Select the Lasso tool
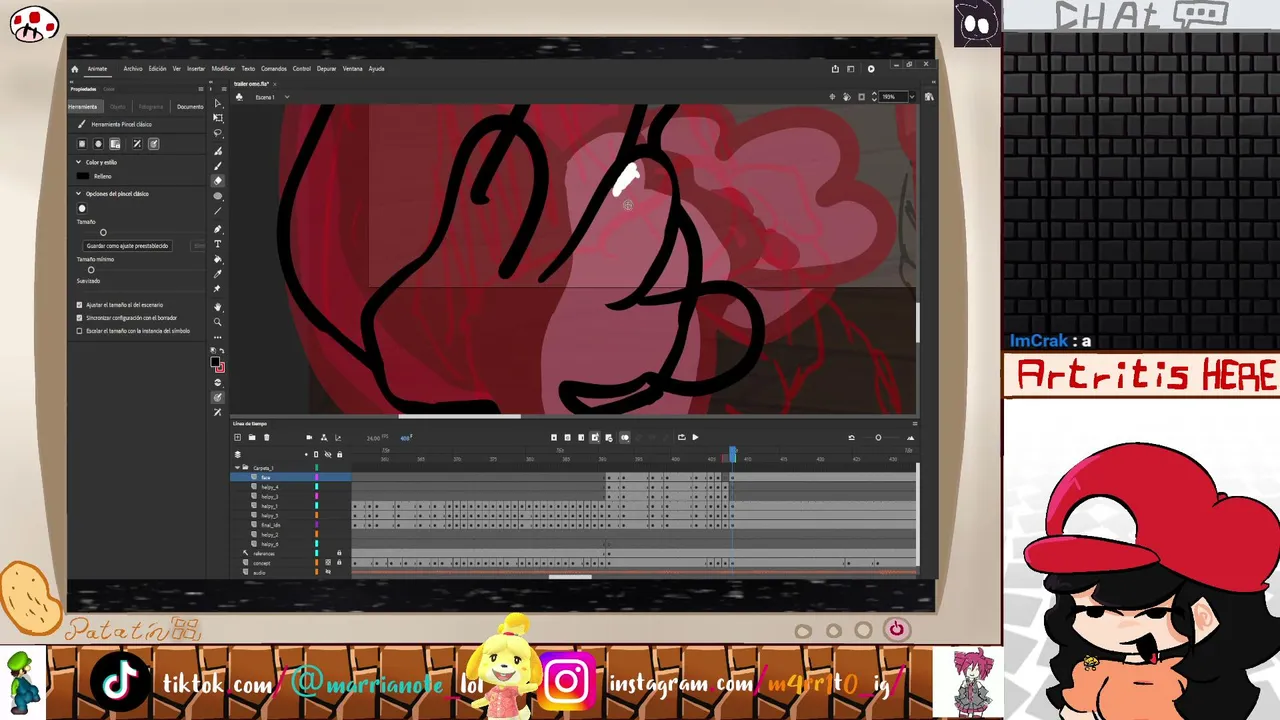Image resolution: width=1280 pixels, height=720 pixels. click(x=218, y=133)
